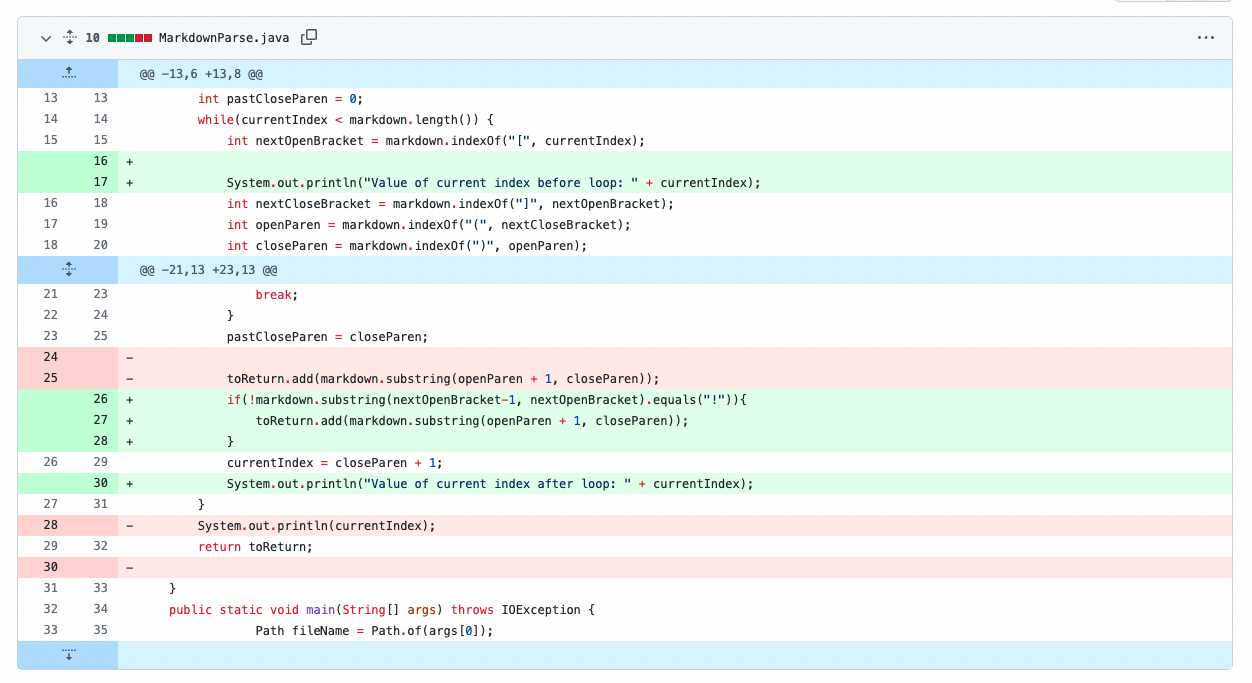This screenshot has width=1252, height=683.
Task: Copy MarkdownParse.java file path to clipboard
Action: click(x=309, y=37)
